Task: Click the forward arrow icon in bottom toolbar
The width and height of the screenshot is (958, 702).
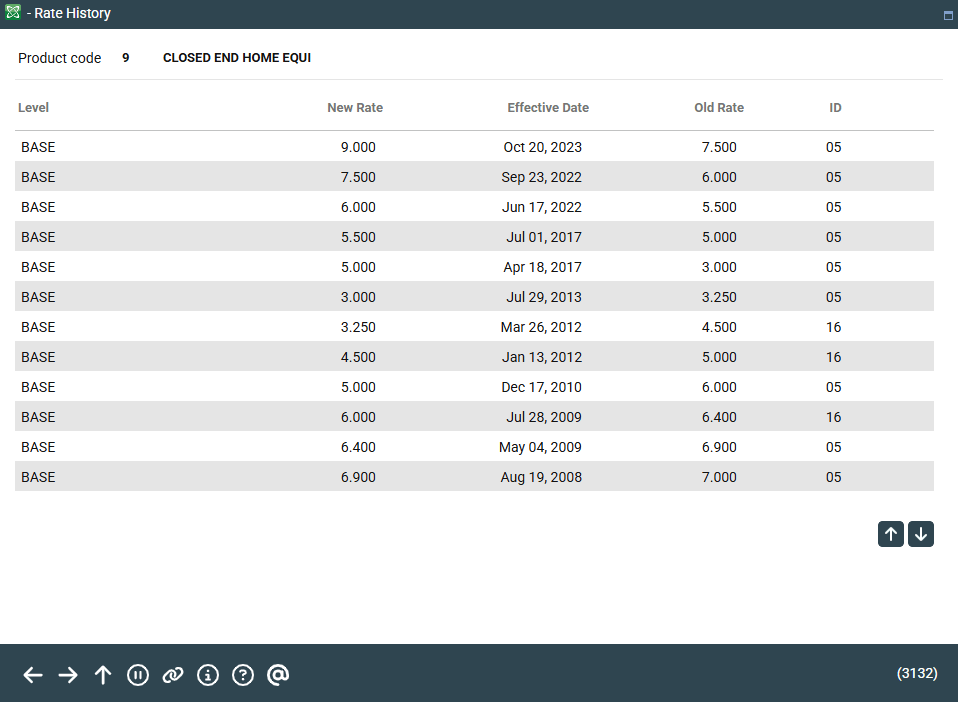Action: click(68, 675)
